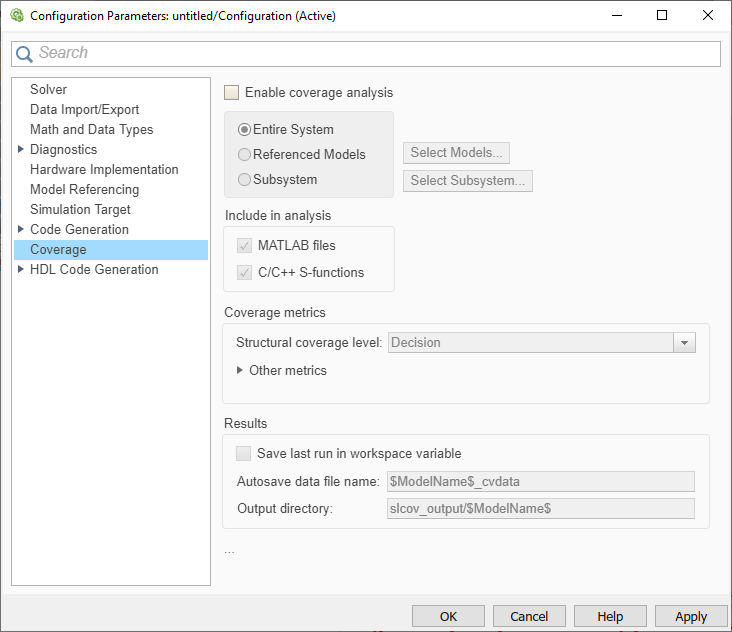The width and height of the screenshot is (732, 632).
Task: Expand the HDL Code Generation node
Action: coord(21,270)
